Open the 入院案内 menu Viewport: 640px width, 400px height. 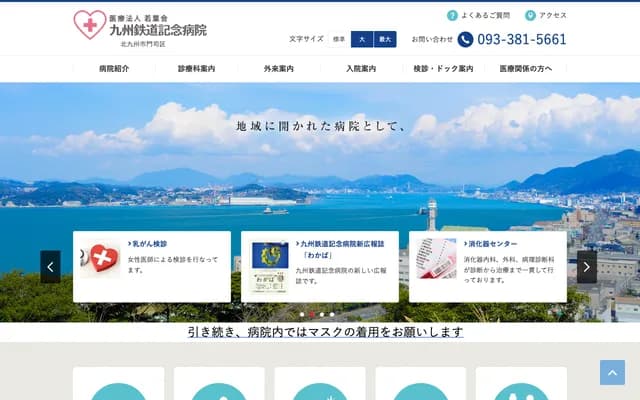(x=361, y=69)
